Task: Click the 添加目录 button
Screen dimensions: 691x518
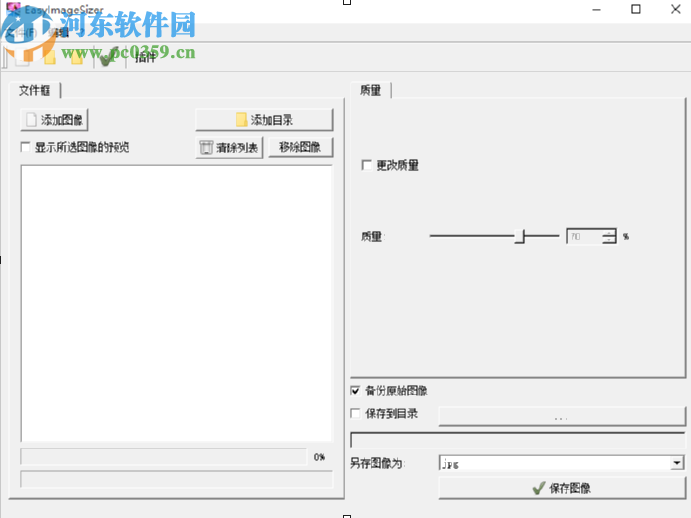Action: [264, 120]
